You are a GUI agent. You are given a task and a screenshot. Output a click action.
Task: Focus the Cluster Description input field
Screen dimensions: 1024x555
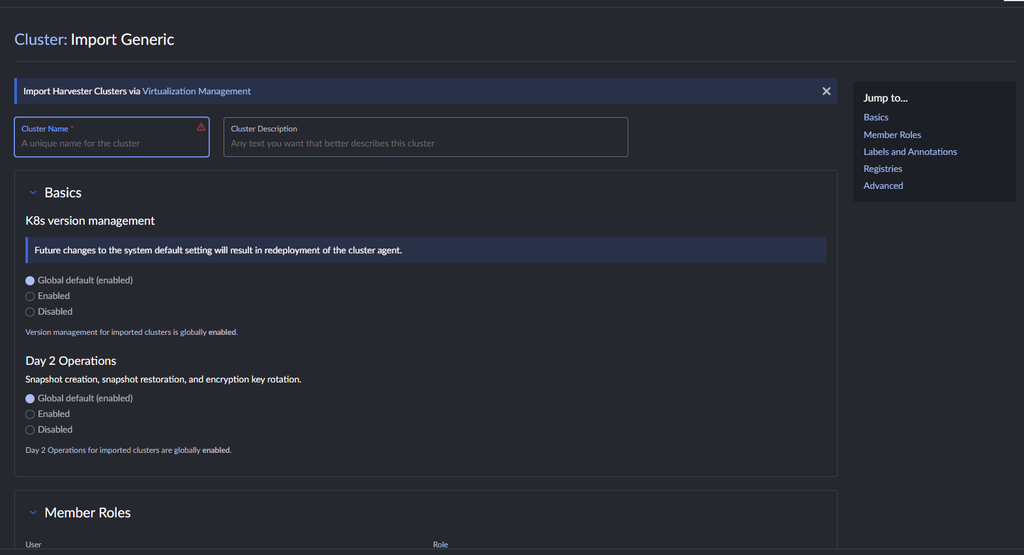[426, 137]
